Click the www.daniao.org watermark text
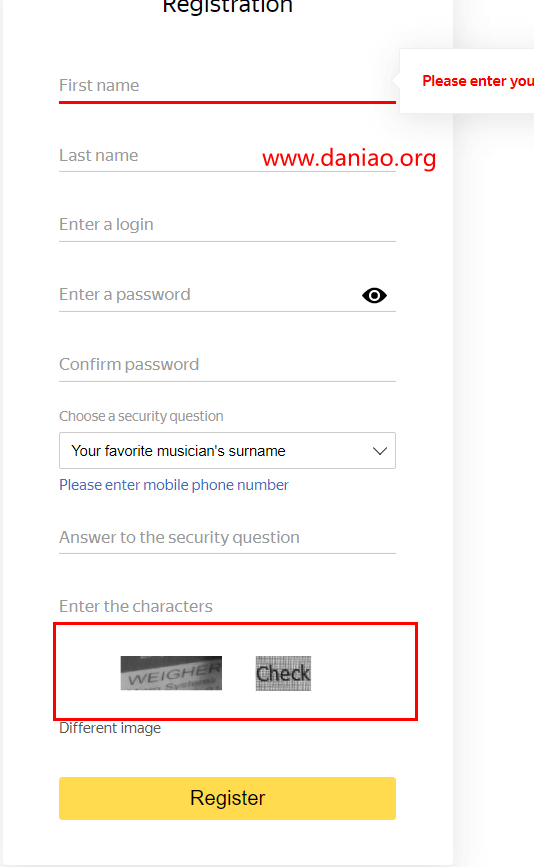 click(x=349, y=158)
